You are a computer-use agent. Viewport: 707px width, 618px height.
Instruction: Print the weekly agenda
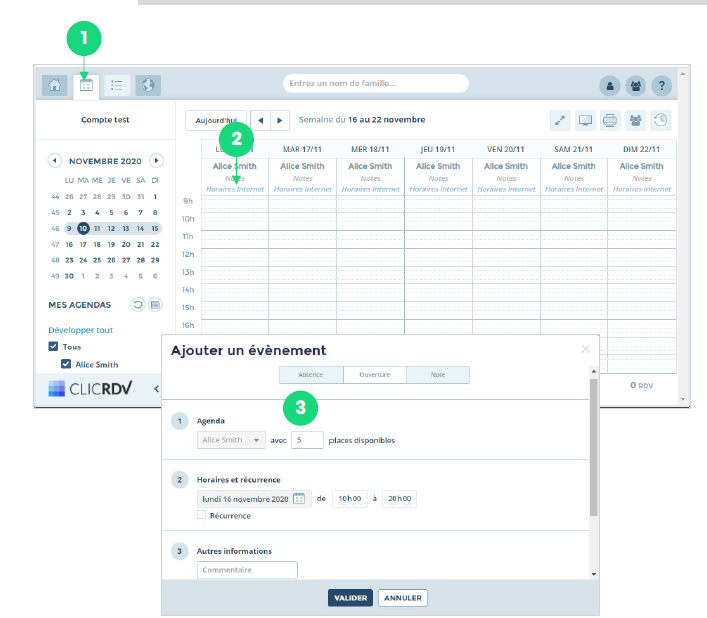click(610, 120)
